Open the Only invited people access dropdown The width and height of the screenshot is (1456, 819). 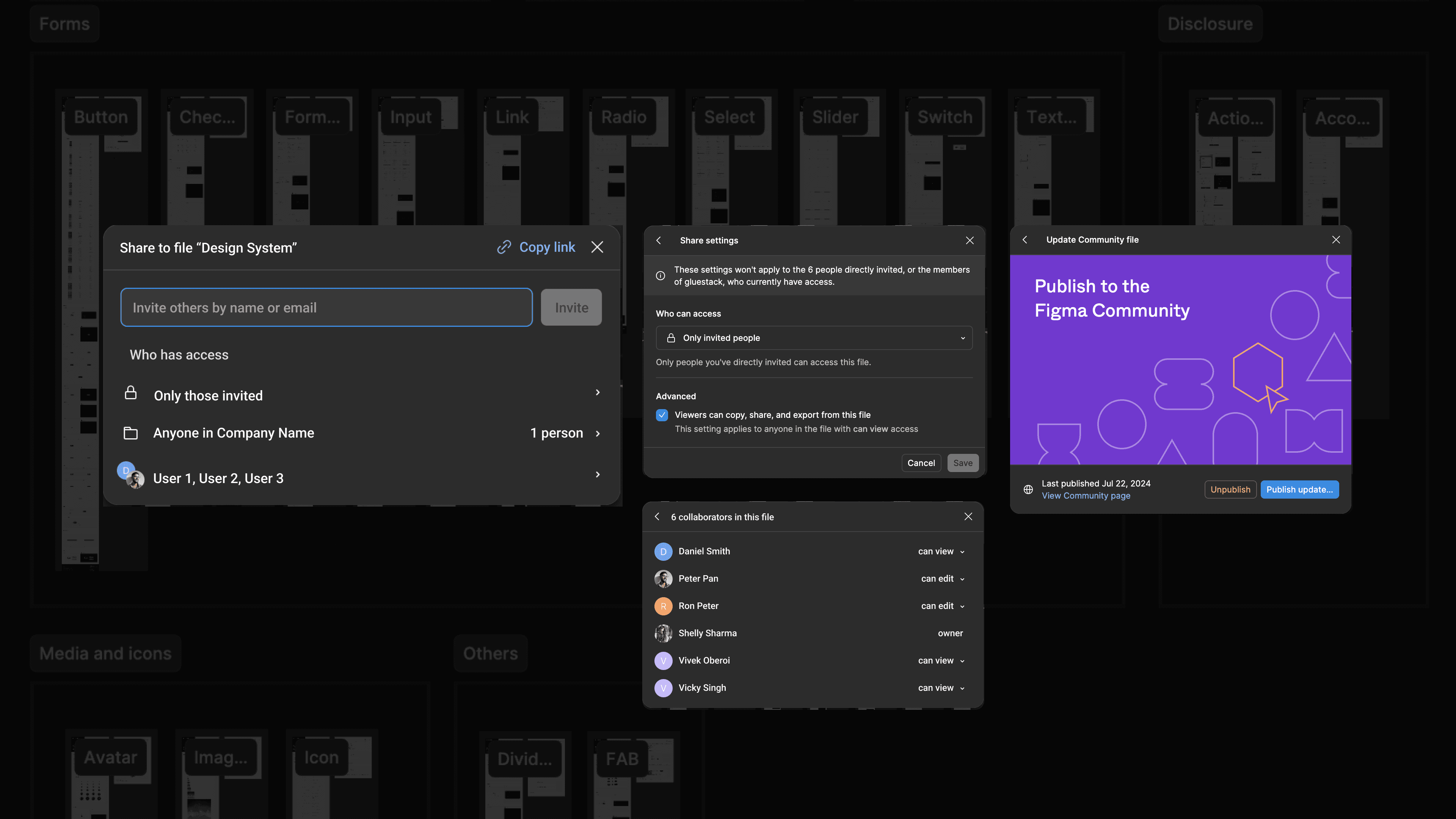(814, 338)
